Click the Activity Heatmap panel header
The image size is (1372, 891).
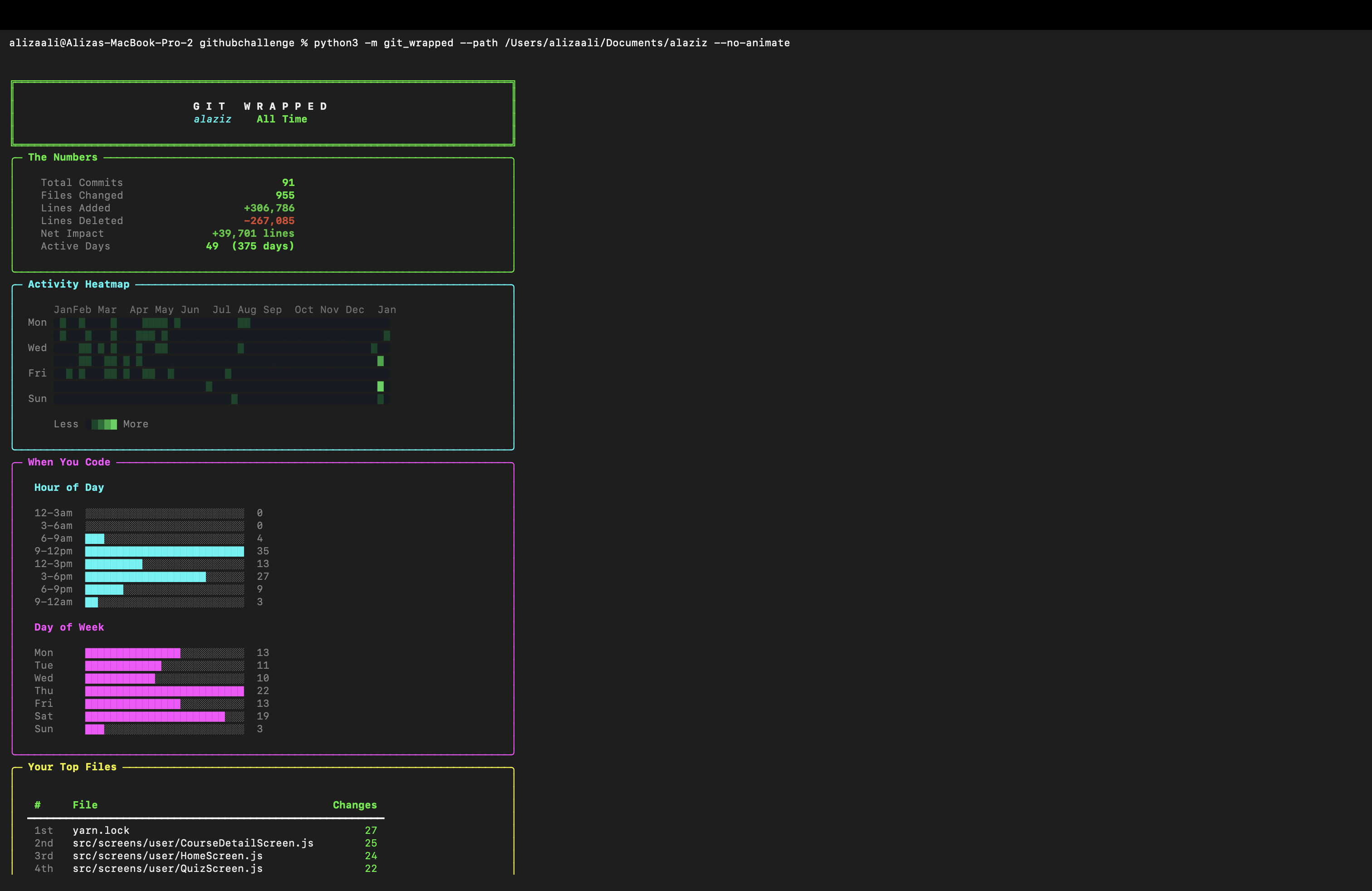[x=78, y=284]
